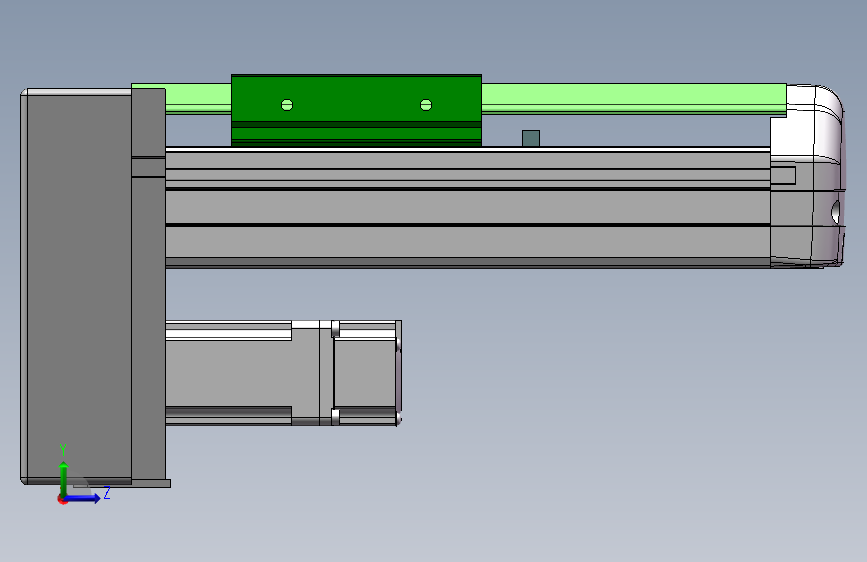The height and width of the screenshot is (562, 867).
Task: Pick the left hole on the green carriage
Action: click(x=287, y=105)
